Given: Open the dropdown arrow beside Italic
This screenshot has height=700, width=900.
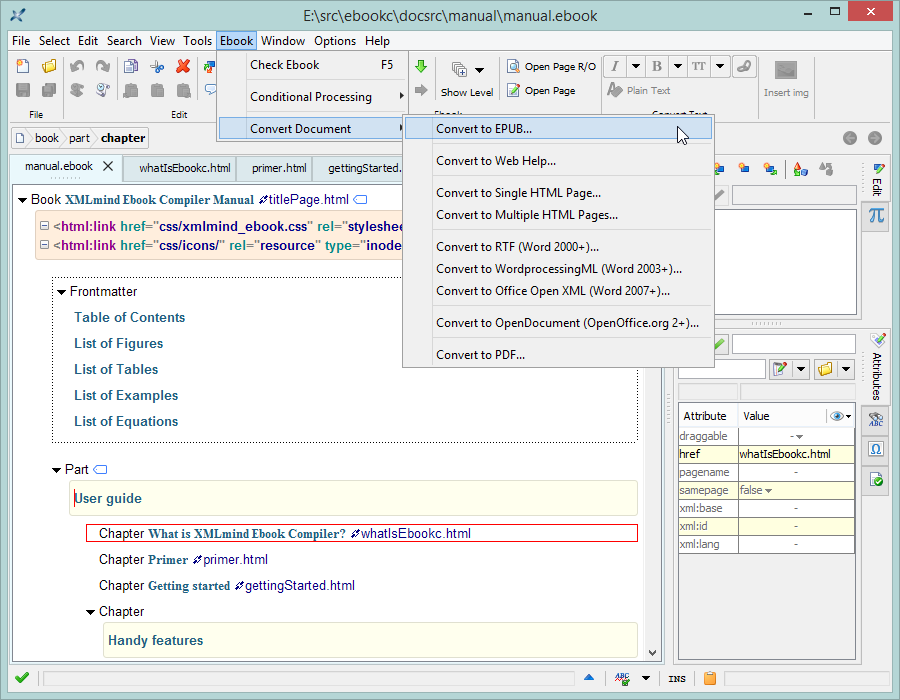Looking at the screenshot, I should pos(636,66).
